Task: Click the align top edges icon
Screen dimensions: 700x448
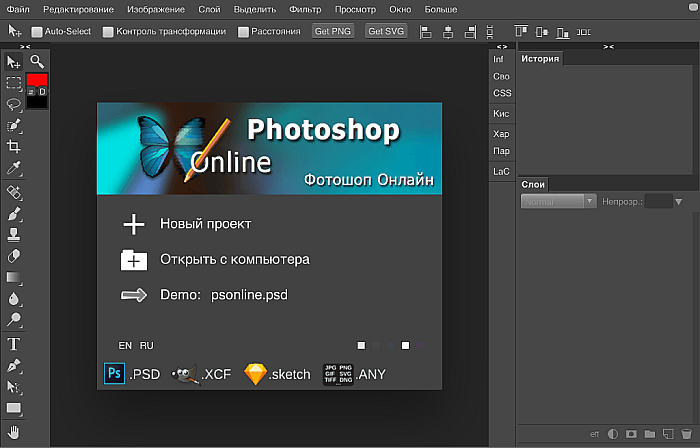Action: (521, 31)
